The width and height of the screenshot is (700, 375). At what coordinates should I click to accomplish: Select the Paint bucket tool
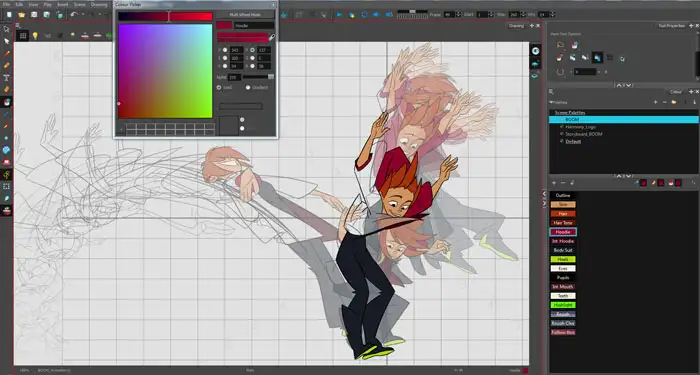click(x=6, y=102)
